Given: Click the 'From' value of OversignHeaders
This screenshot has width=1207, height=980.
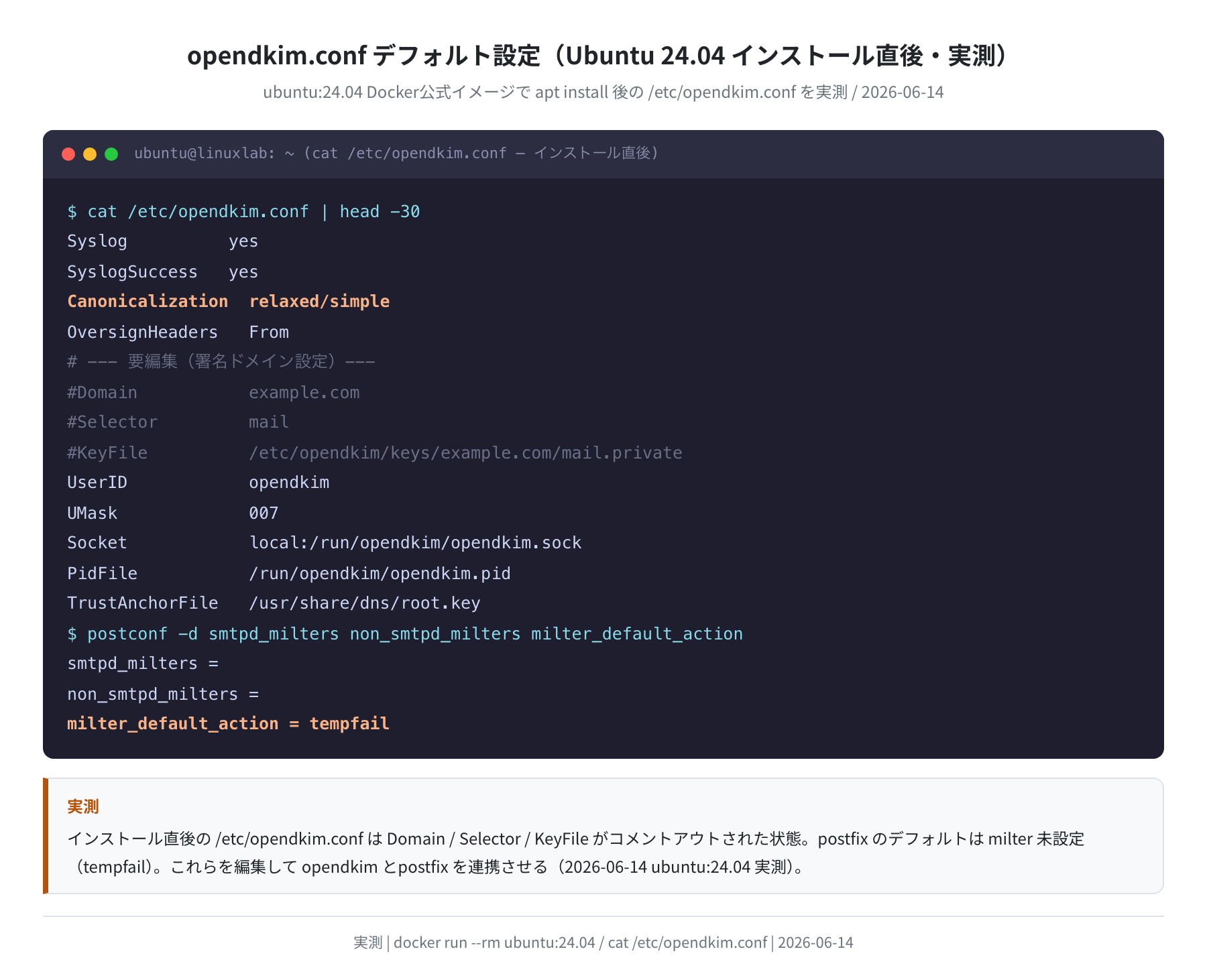Looking at the screenshot, I should 269,332.
